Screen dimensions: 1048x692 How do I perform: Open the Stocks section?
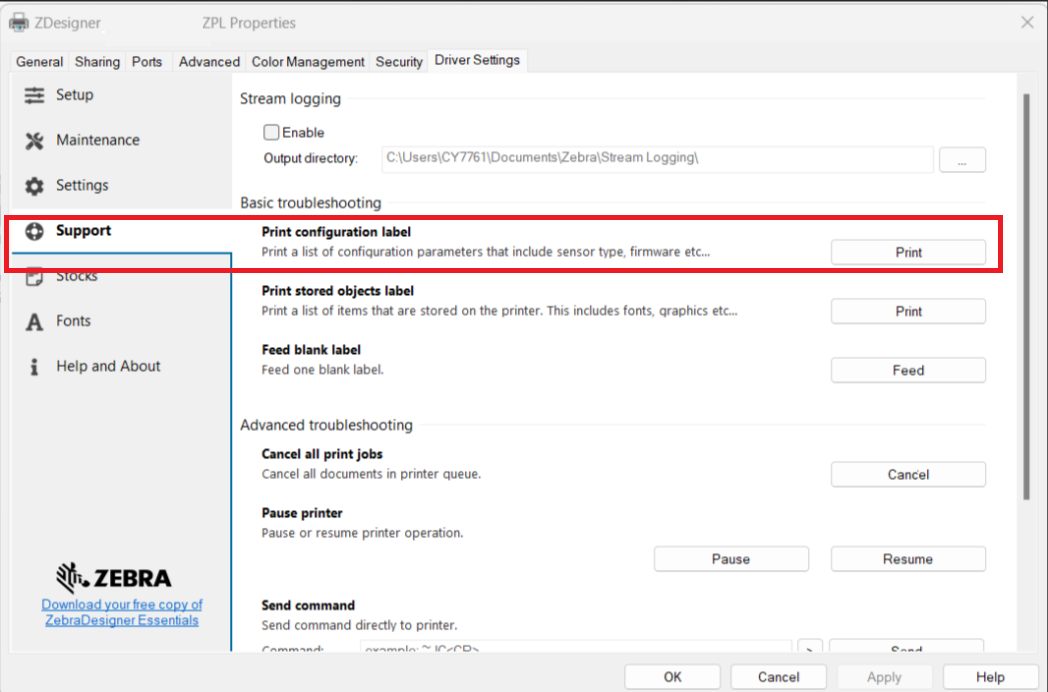pyautogui.click(x=77, y=275)
